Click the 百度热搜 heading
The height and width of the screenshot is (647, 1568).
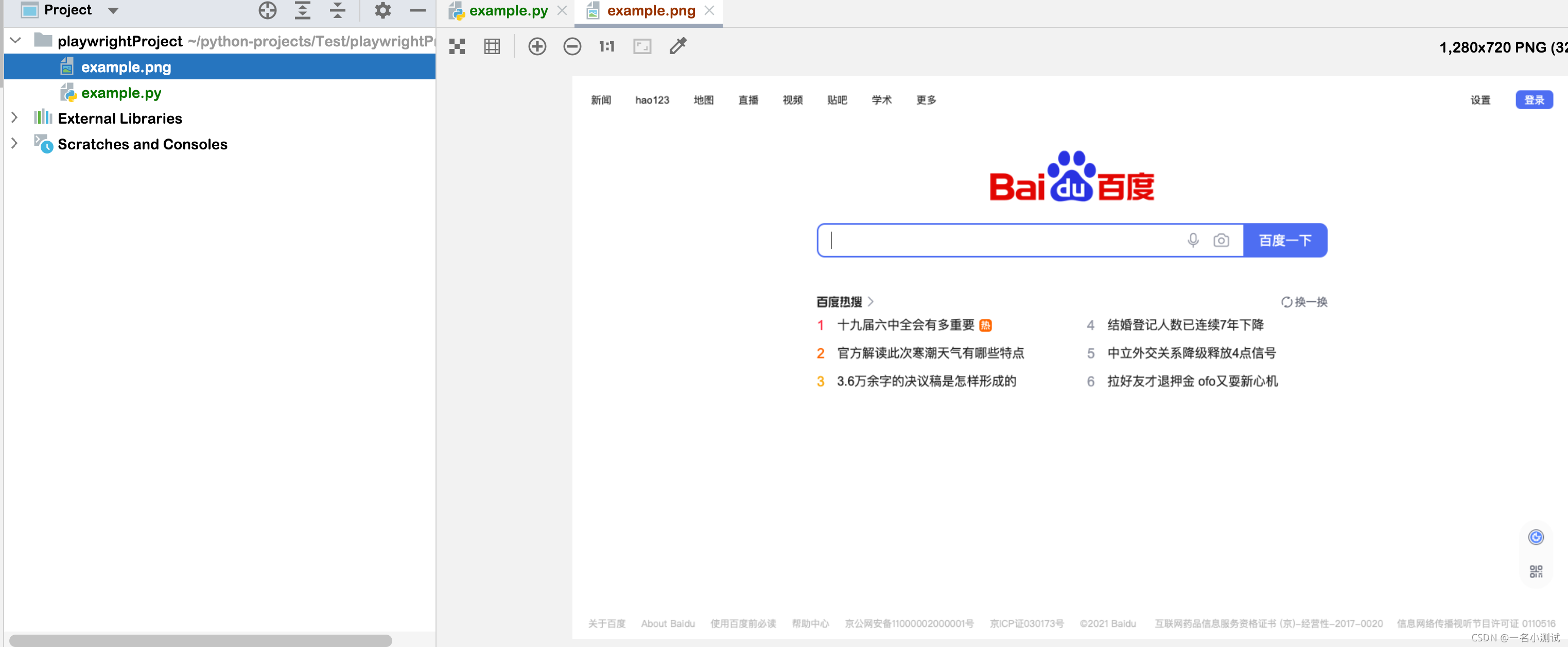(x=839, y=301)
